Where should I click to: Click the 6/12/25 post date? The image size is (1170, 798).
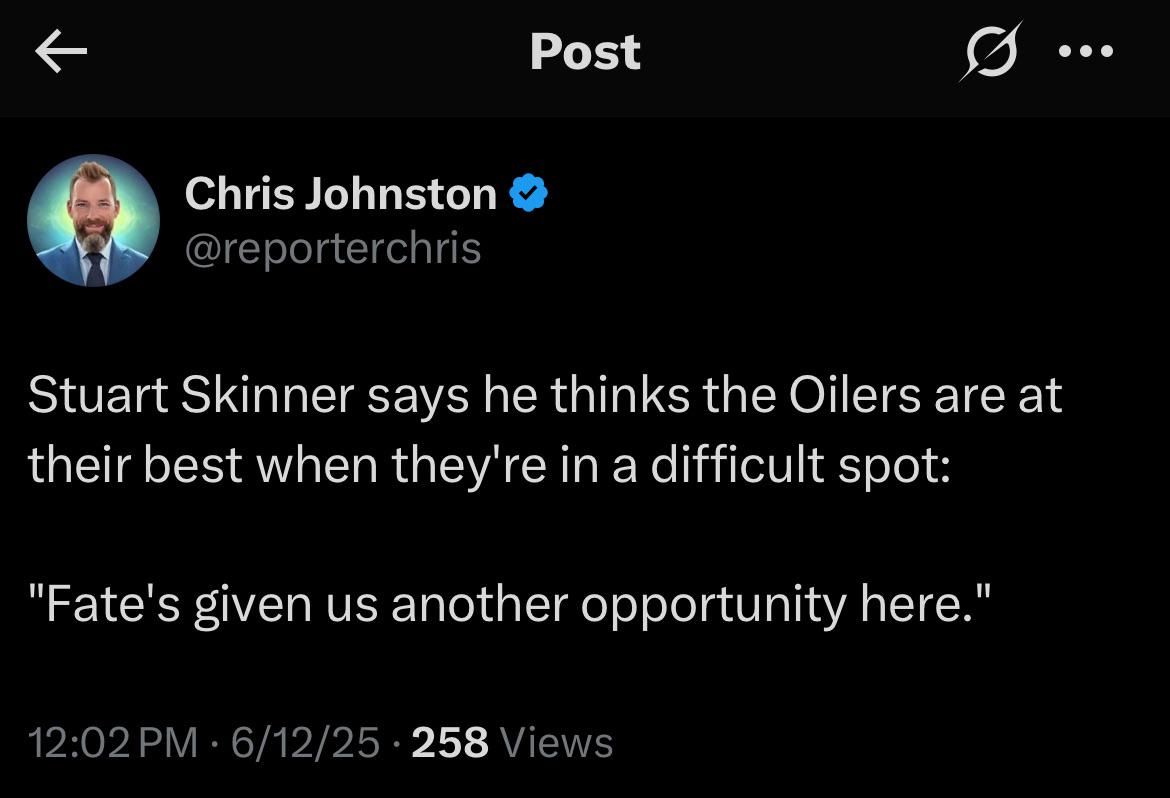(305, 743)
